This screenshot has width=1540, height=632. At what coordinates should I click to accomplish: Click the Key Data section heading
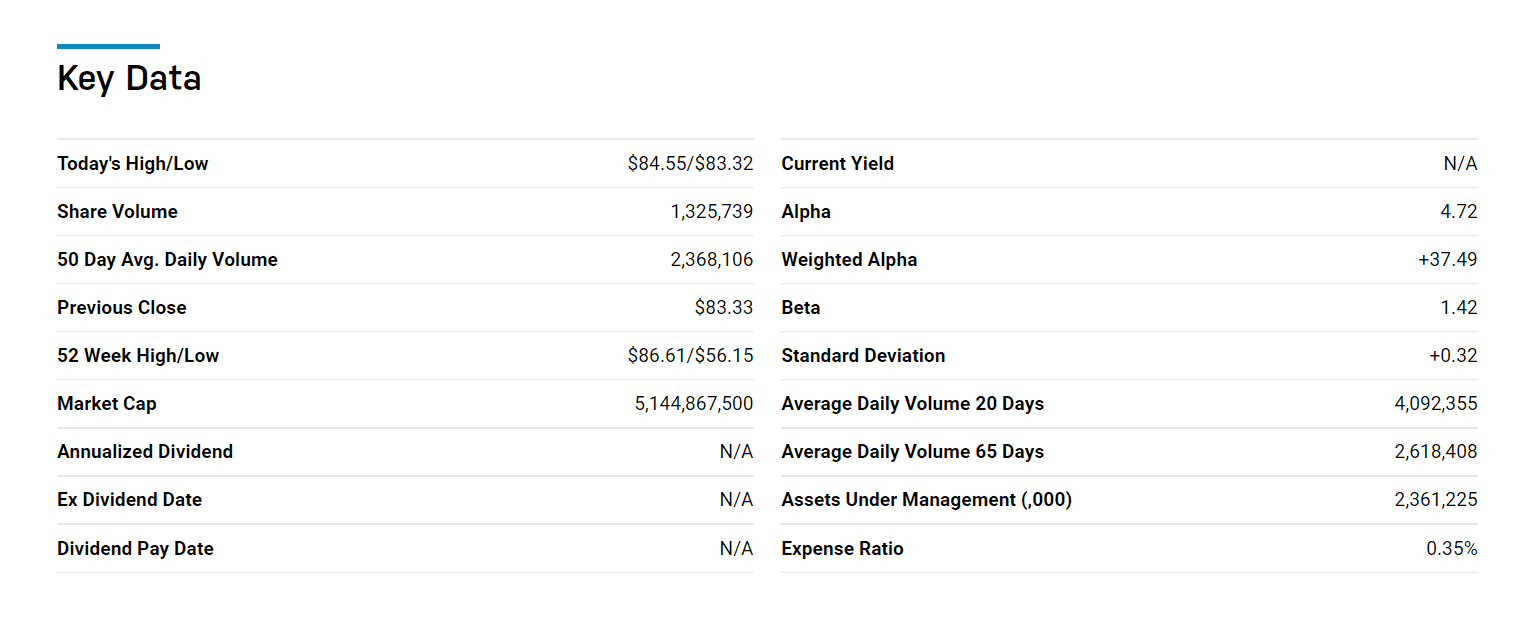coord(128,78)
